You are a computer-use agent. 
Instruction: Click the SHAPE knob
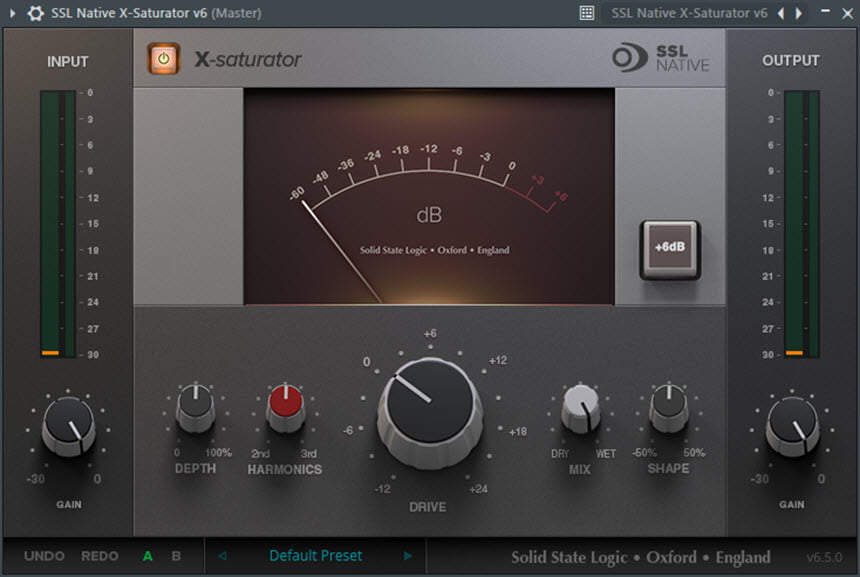(669, 408)
